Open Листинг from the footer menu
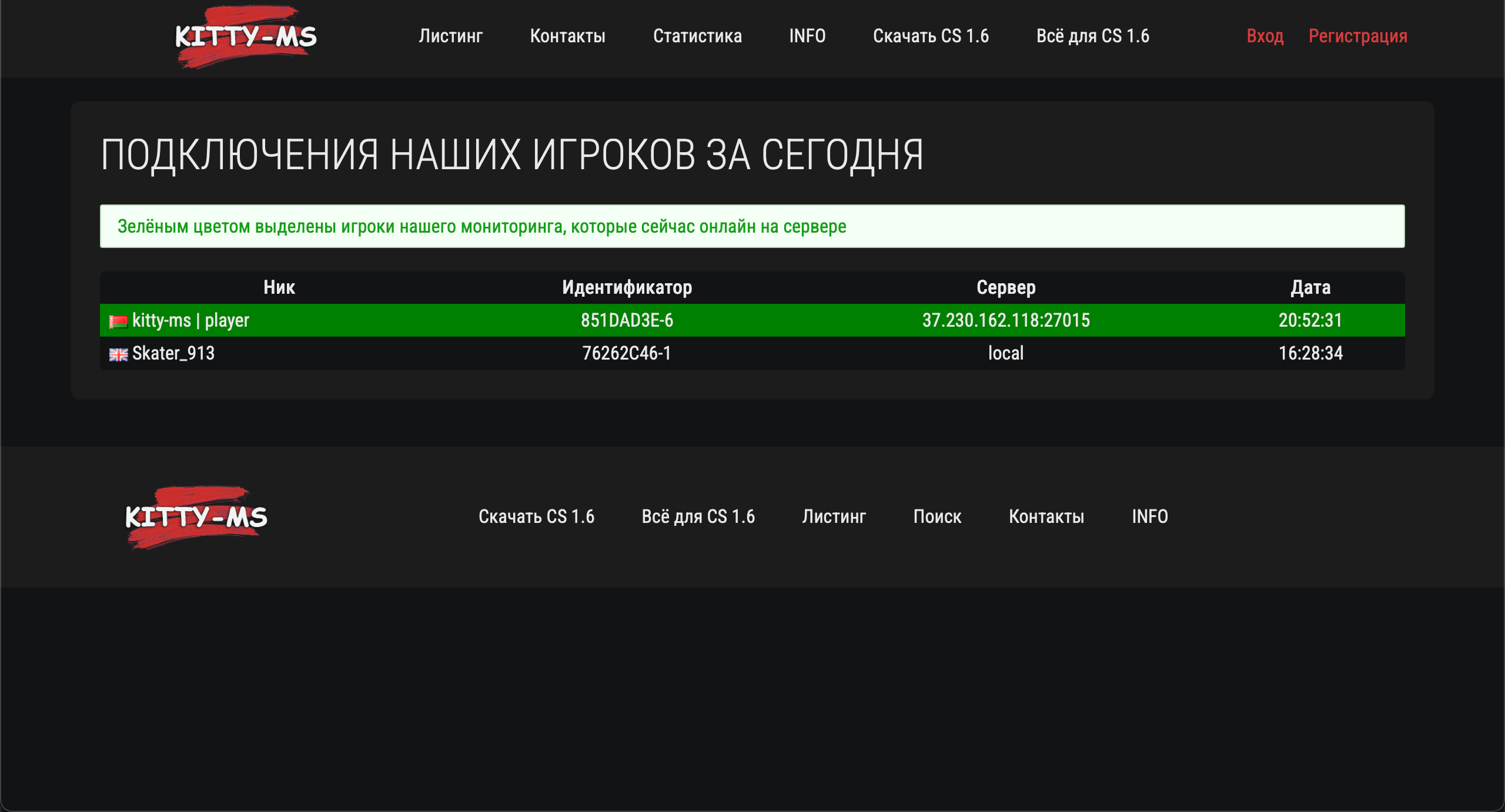The height and width of the screenshot is (812, 1505). click(834, 517)
